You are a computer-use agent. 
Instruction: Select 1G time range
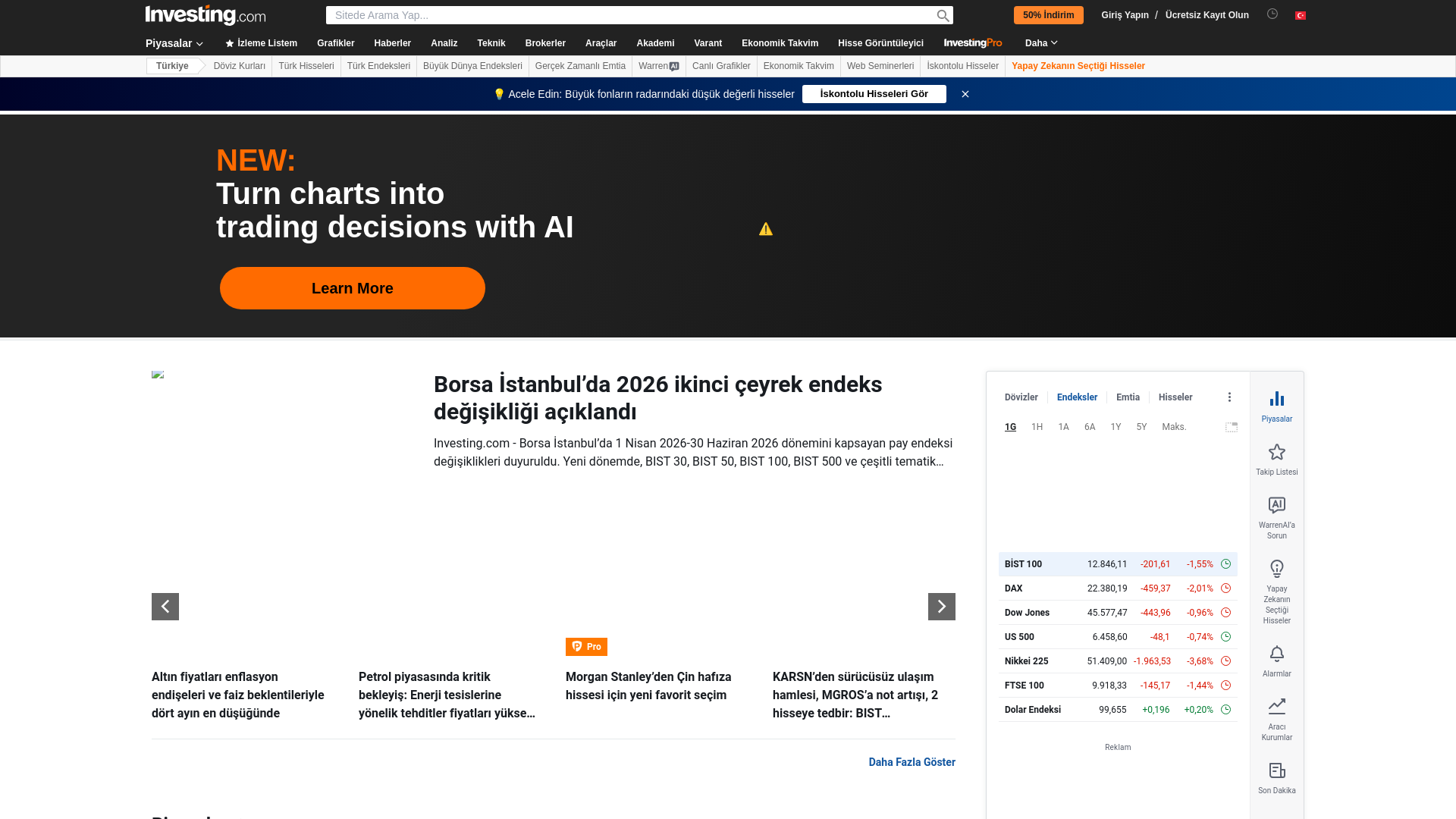pyautogui.click(x=1010, y=427)
